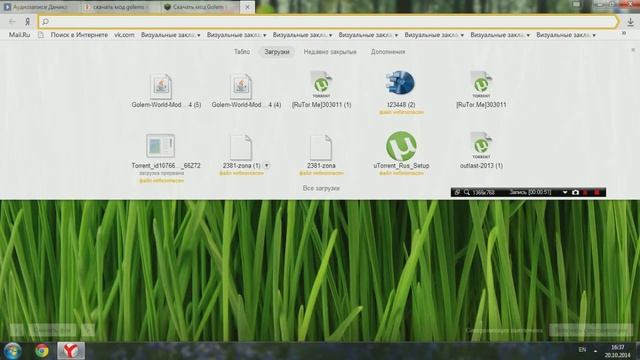
Task: Expand the Визуальные закладки folder next to vk.com
Action: pyautogui.click(x=171, y=35)
